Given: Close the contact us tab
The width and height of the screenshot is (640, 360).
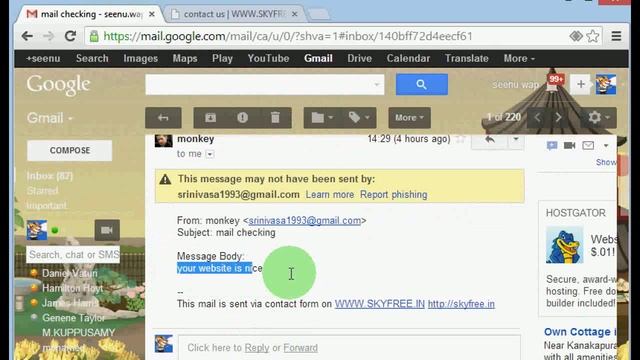Looking at the screenshot, I should 295,14.
